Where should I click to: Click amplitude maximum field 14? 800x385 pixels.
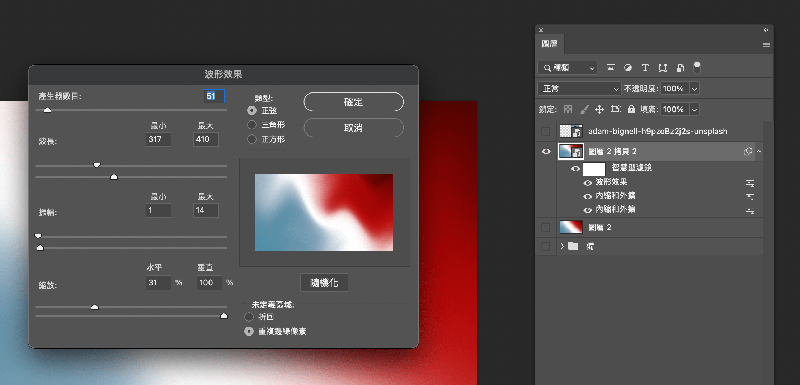point(206,210)
